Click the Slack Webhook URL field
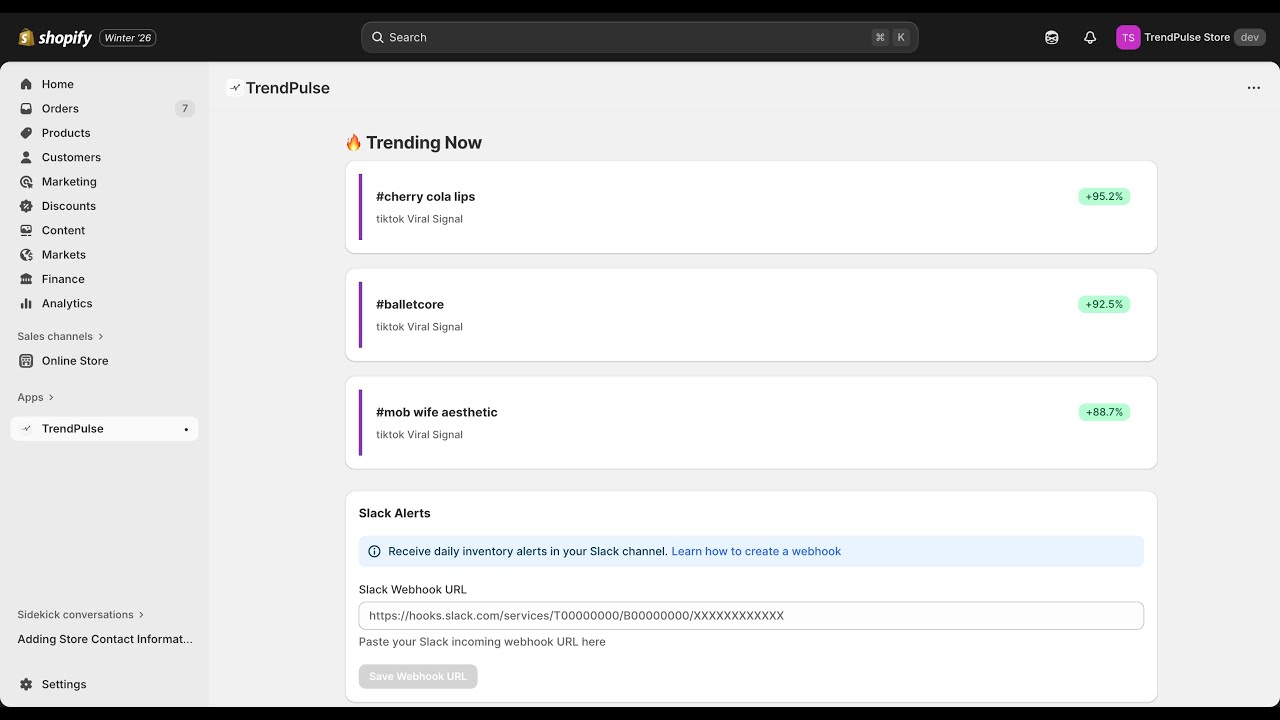The width and height of the screenshot is (1280, 720). tap(751, 616)
